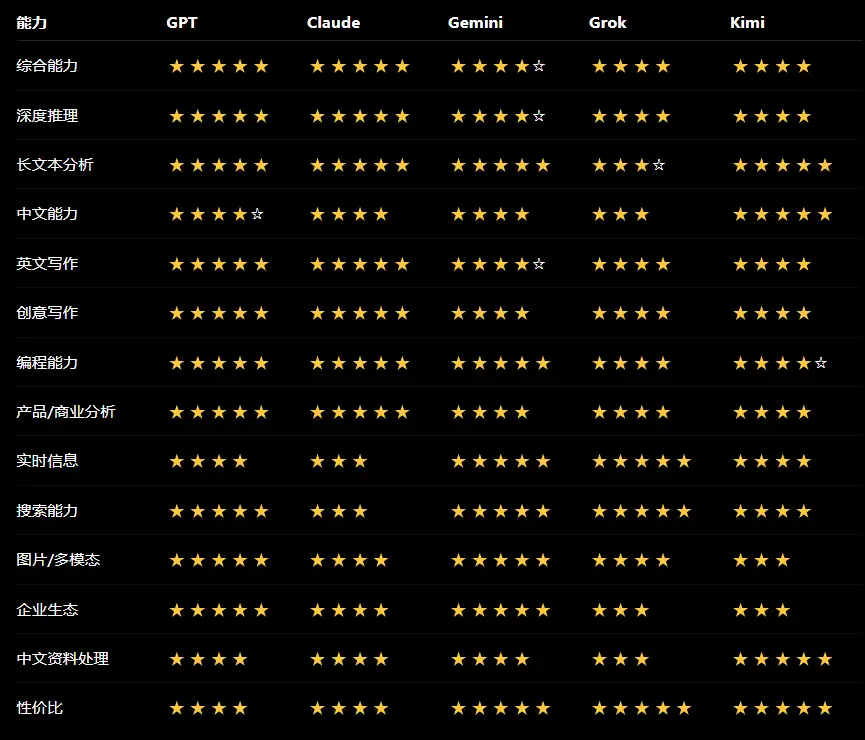Screen dimensions: 865x740
Task: Click the 创意写作 row label
Action: coord(47,313)
